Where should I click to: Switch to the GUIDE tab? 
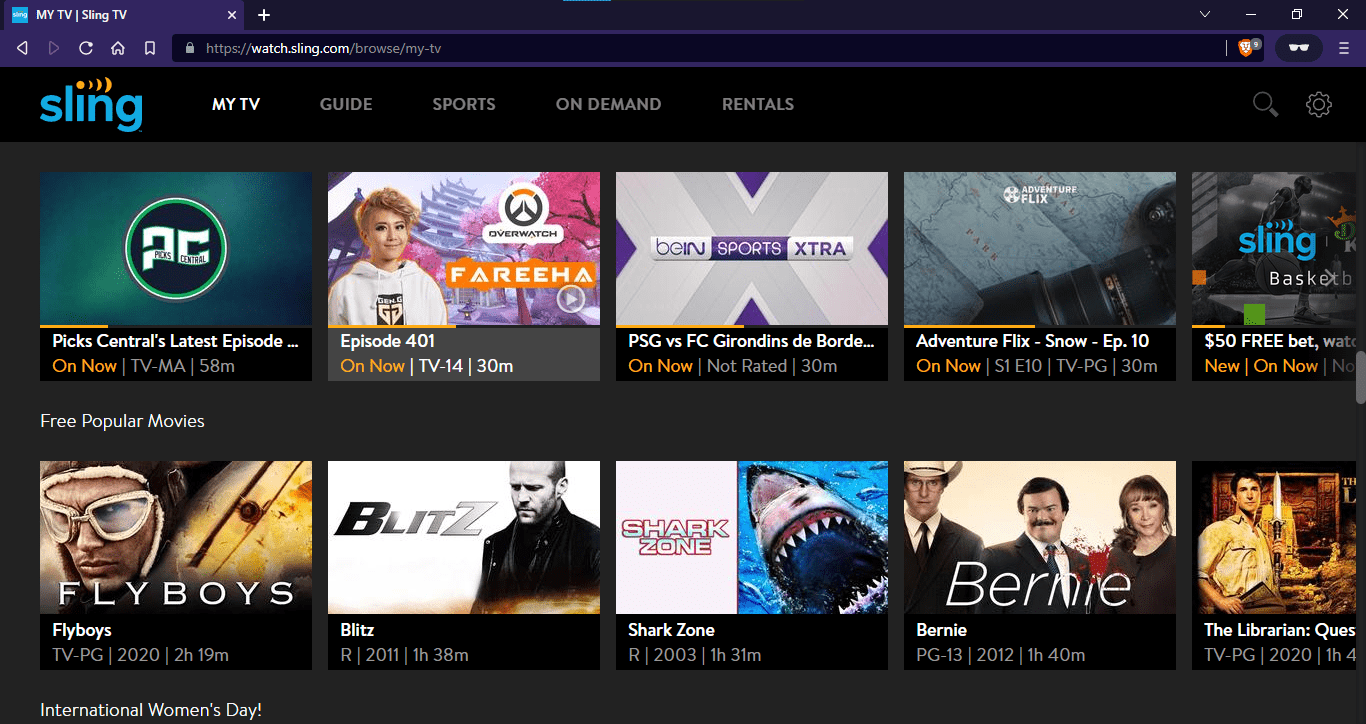pos(346,104)
